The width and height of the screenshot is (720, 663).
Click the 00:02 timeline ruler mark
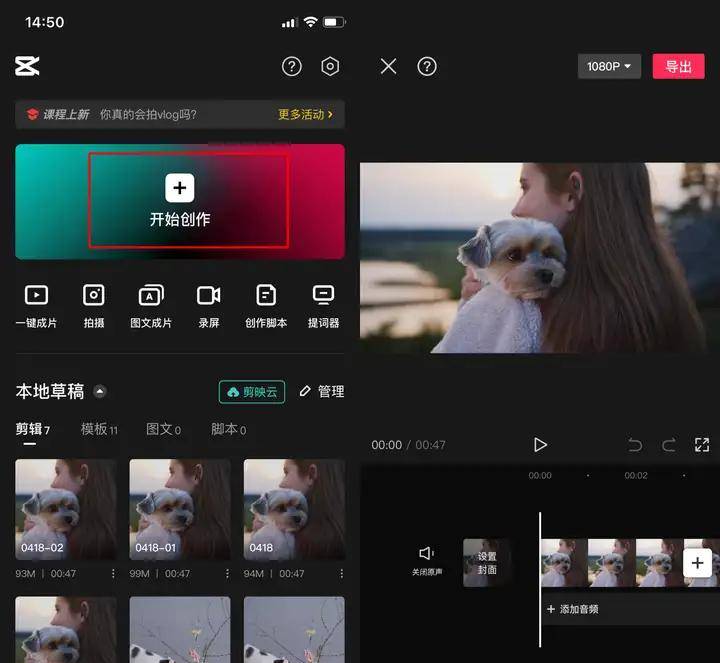(x=636, y=476)
